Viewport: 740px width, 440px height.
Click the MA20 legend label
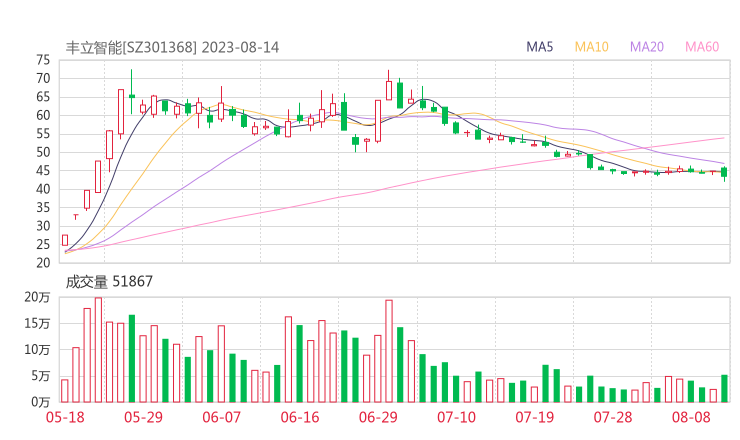[647, 47]
